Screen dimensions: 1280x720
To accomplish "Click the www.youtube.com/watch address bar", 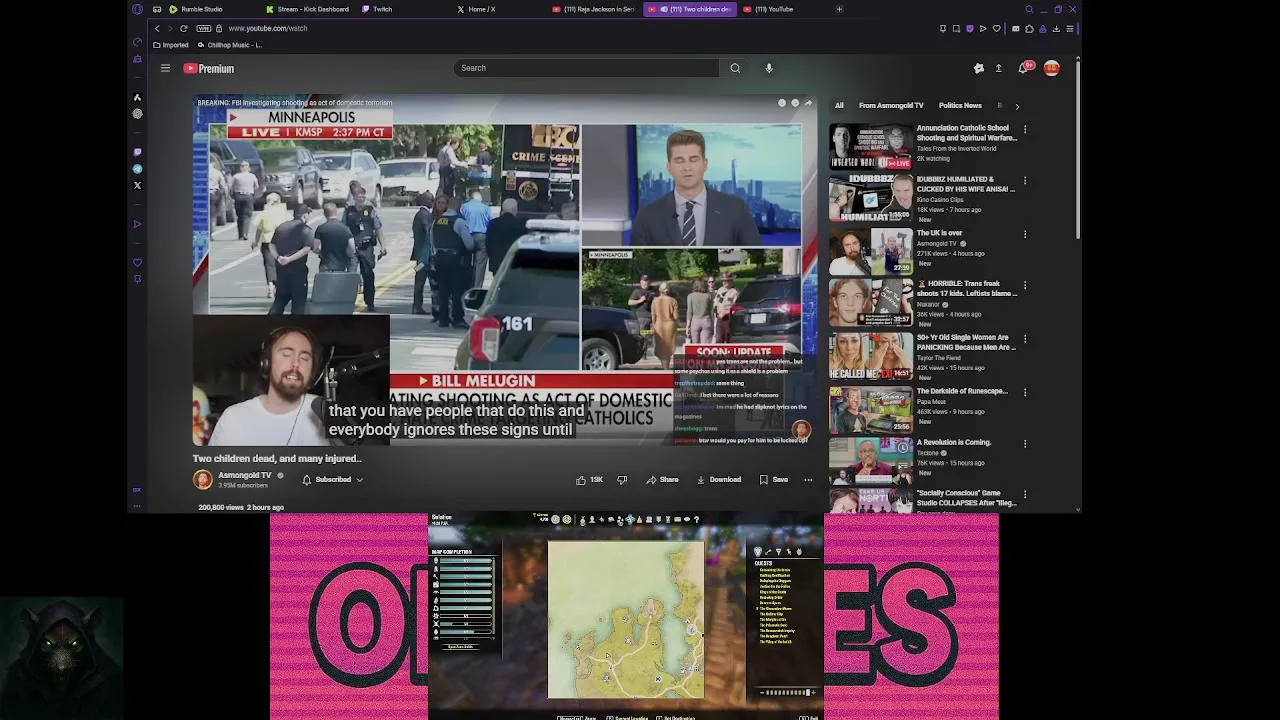I will click(x=268, y=28).
